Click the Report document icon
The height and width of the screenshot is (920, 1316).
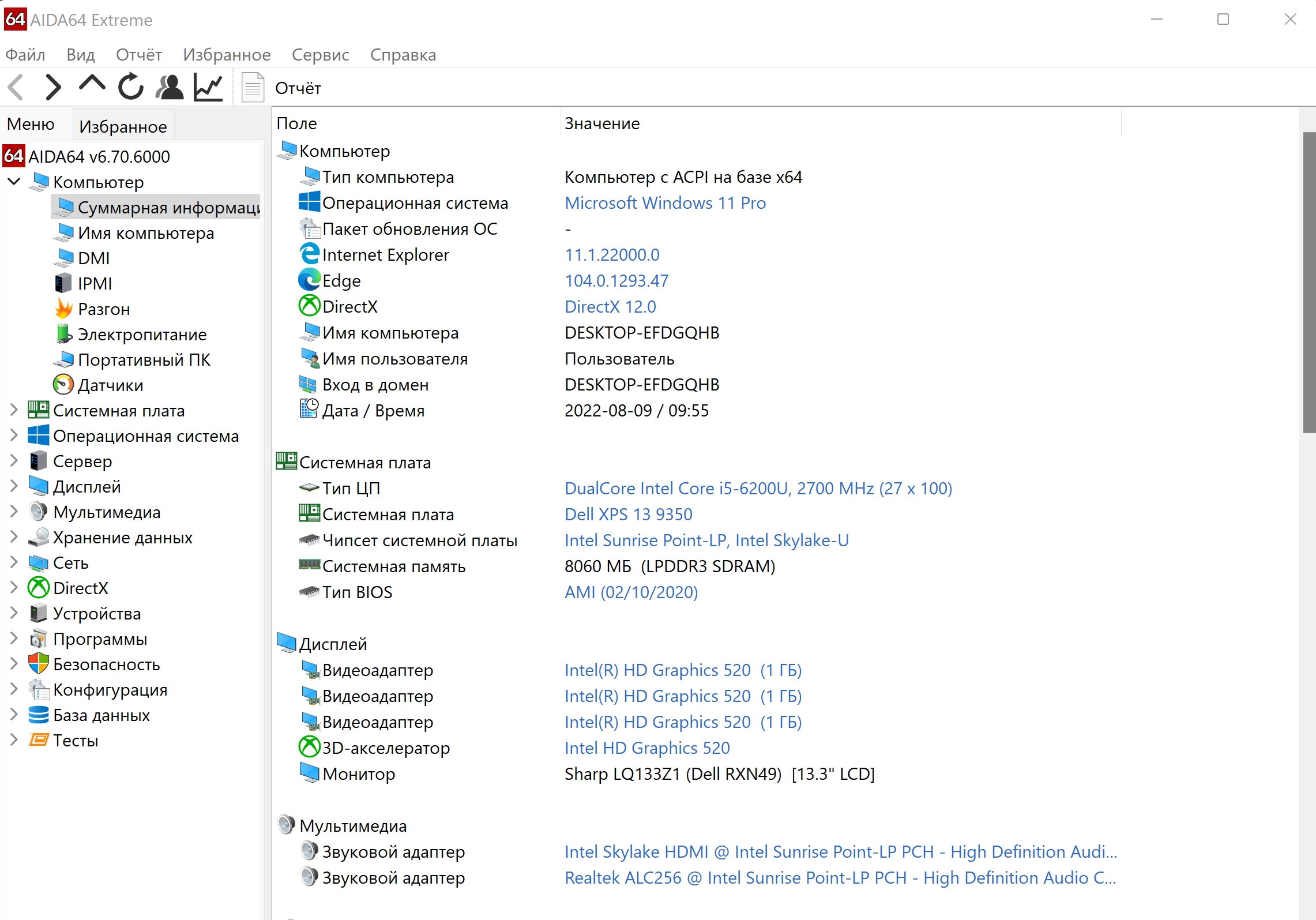tap(253, 88)
